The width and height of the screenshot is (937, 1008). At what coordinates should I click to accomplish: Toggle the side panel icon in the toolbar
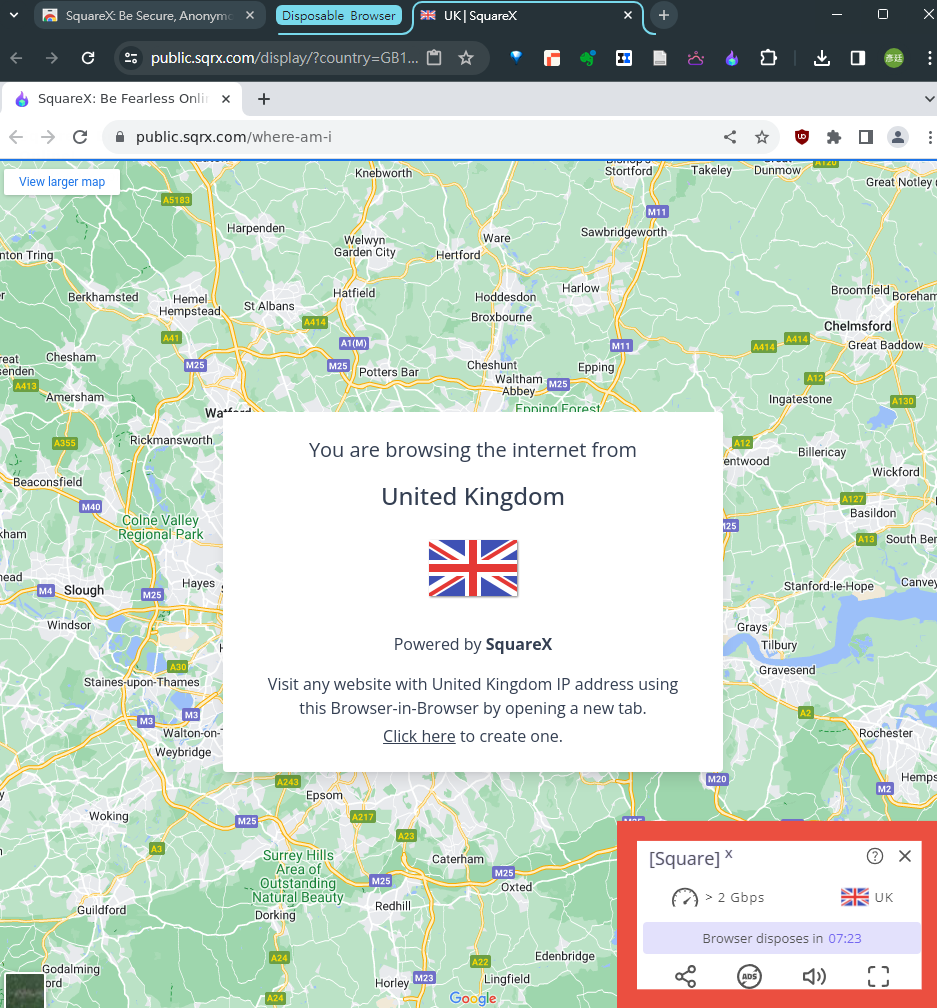pyautogui.click(x=858, y=58)
